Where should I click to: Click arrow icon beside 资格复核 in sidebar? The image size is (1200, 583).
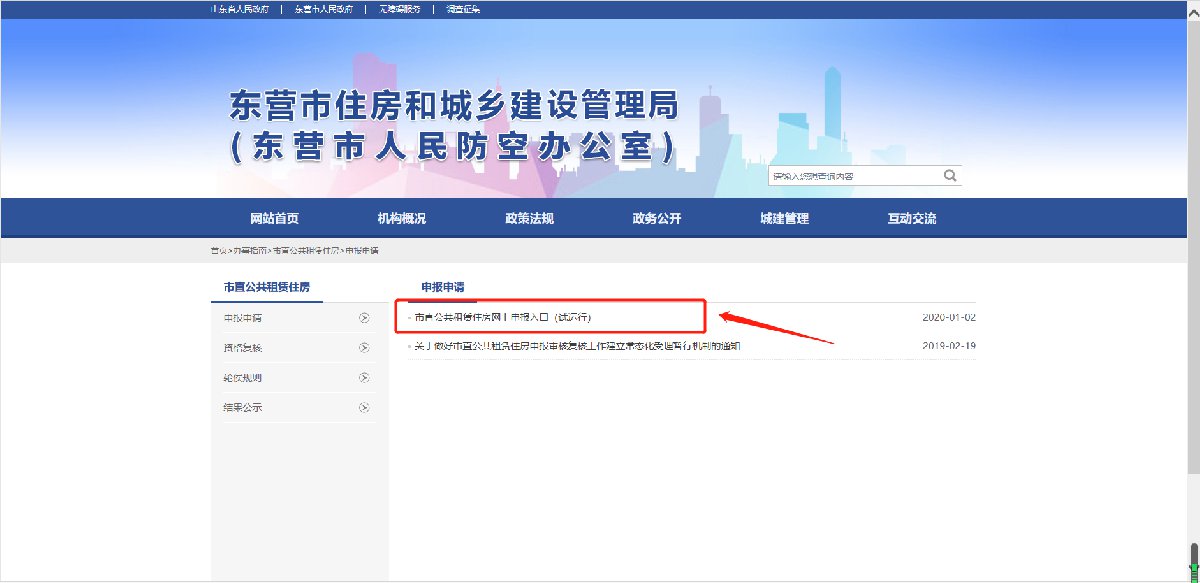point(364,348)
